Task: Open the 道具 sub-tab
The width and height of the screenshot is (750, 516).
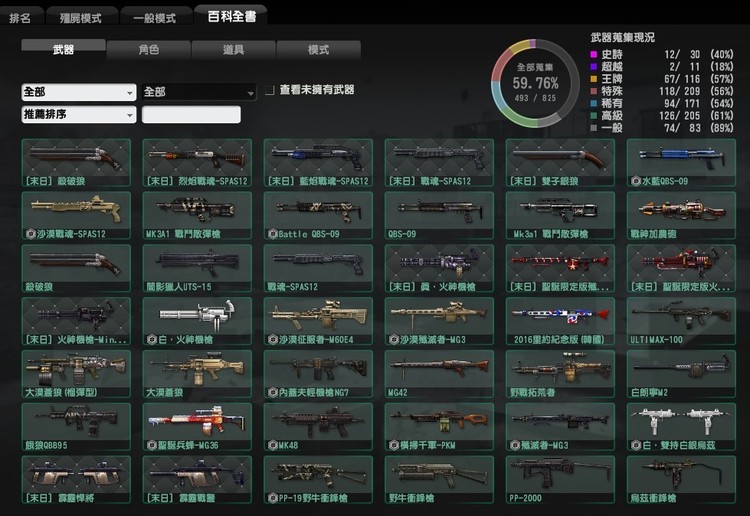Action: [x=233, y=50]
